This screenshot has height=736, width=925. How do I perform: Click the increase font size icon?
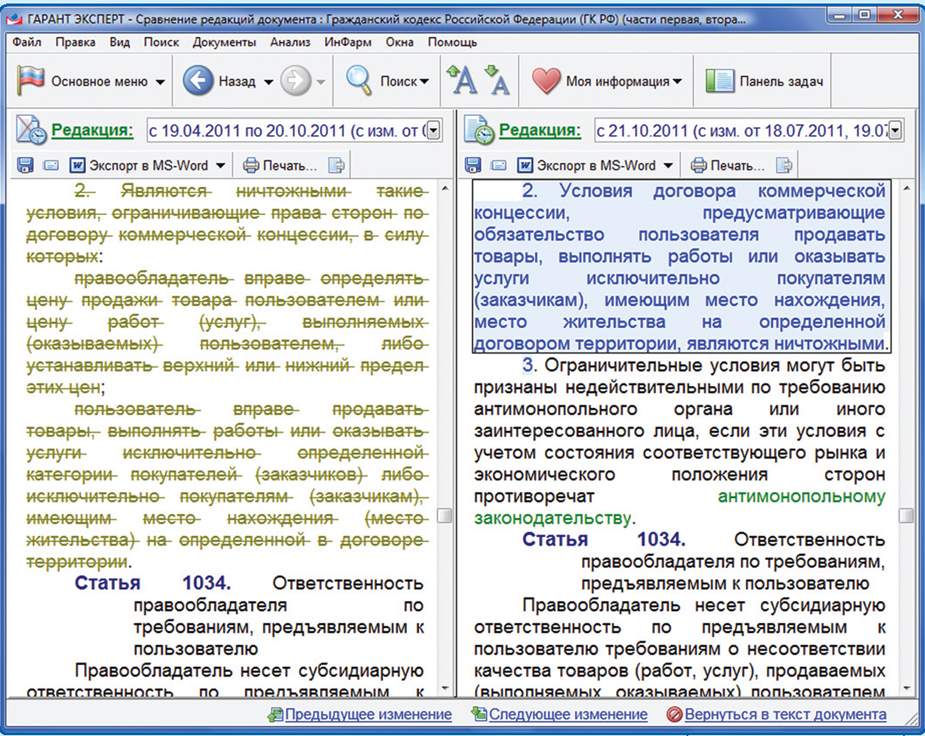coord(461,81)
